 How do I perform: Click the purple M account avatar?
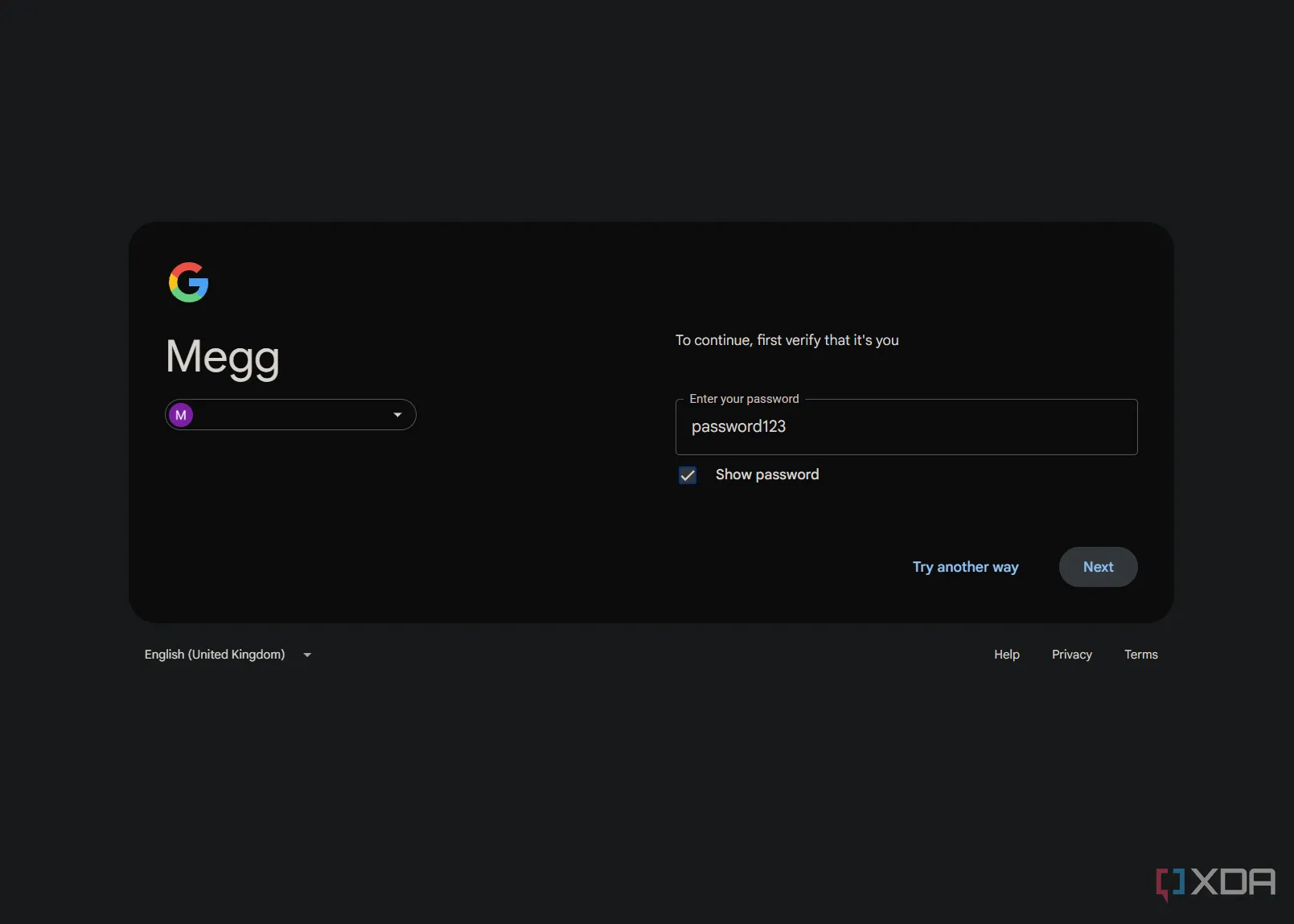(181, 415)
